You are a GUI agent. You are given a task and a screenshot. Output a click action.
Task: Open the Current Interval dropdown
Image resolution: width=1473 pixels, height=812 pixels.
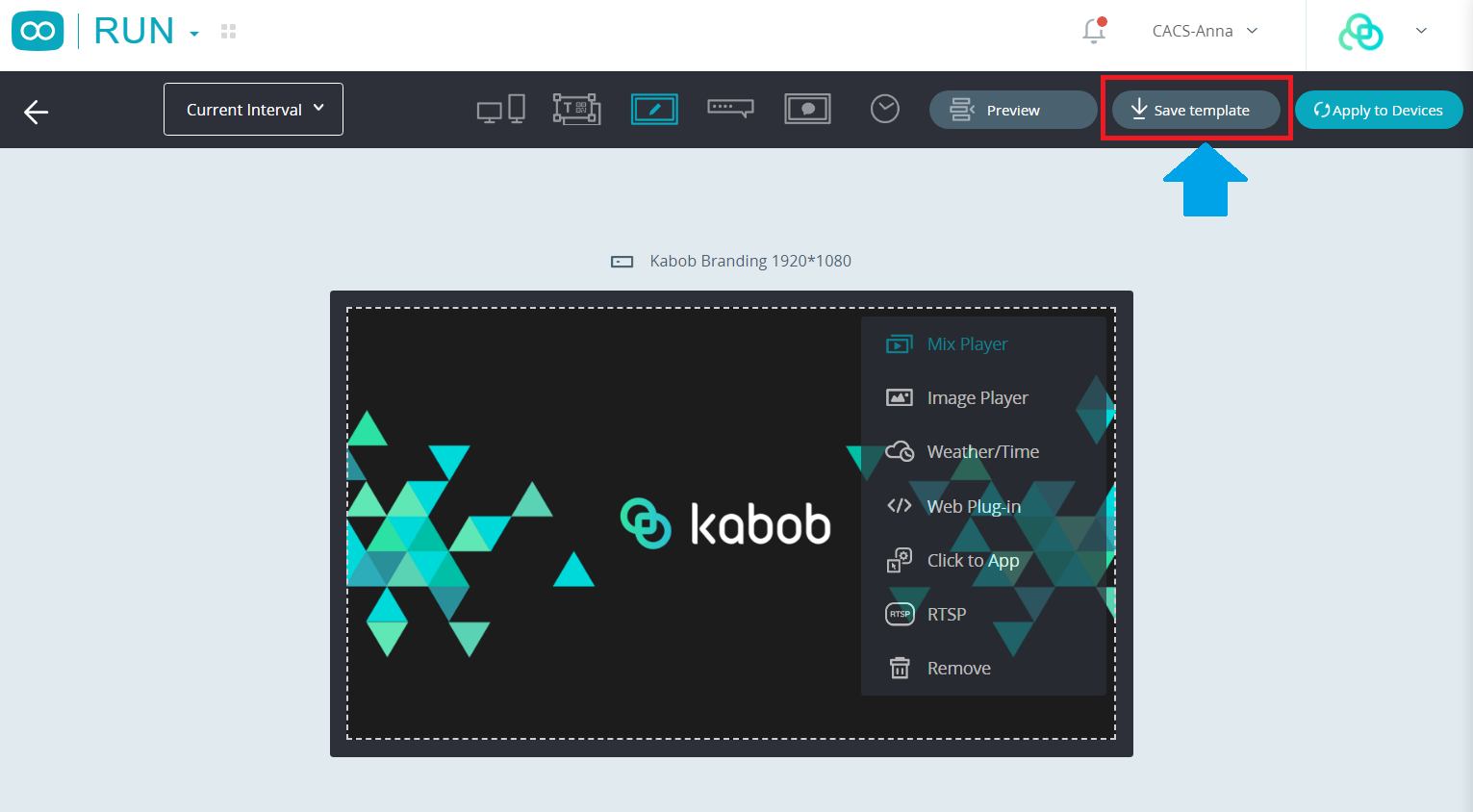point(253,110)
